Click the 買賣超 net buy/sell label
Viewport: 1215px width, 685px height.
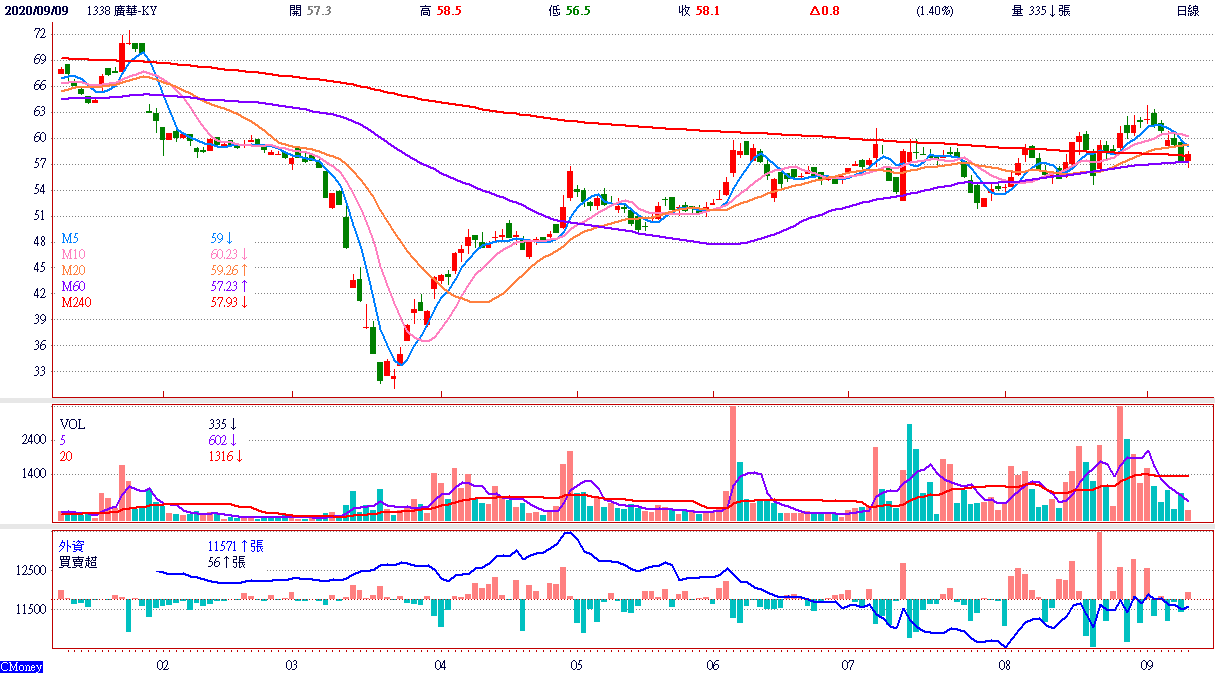pos(78,562)
